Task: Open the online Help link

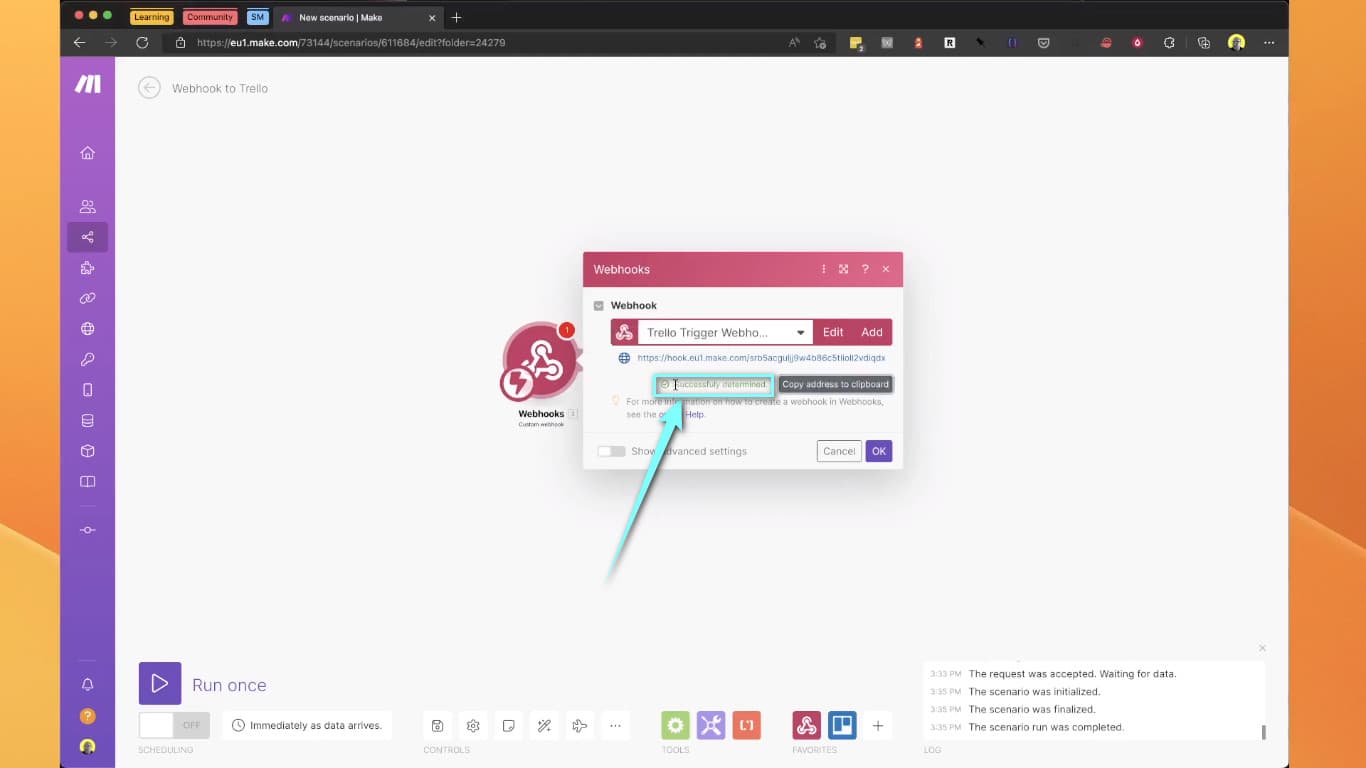Action: tap(682, 414)
